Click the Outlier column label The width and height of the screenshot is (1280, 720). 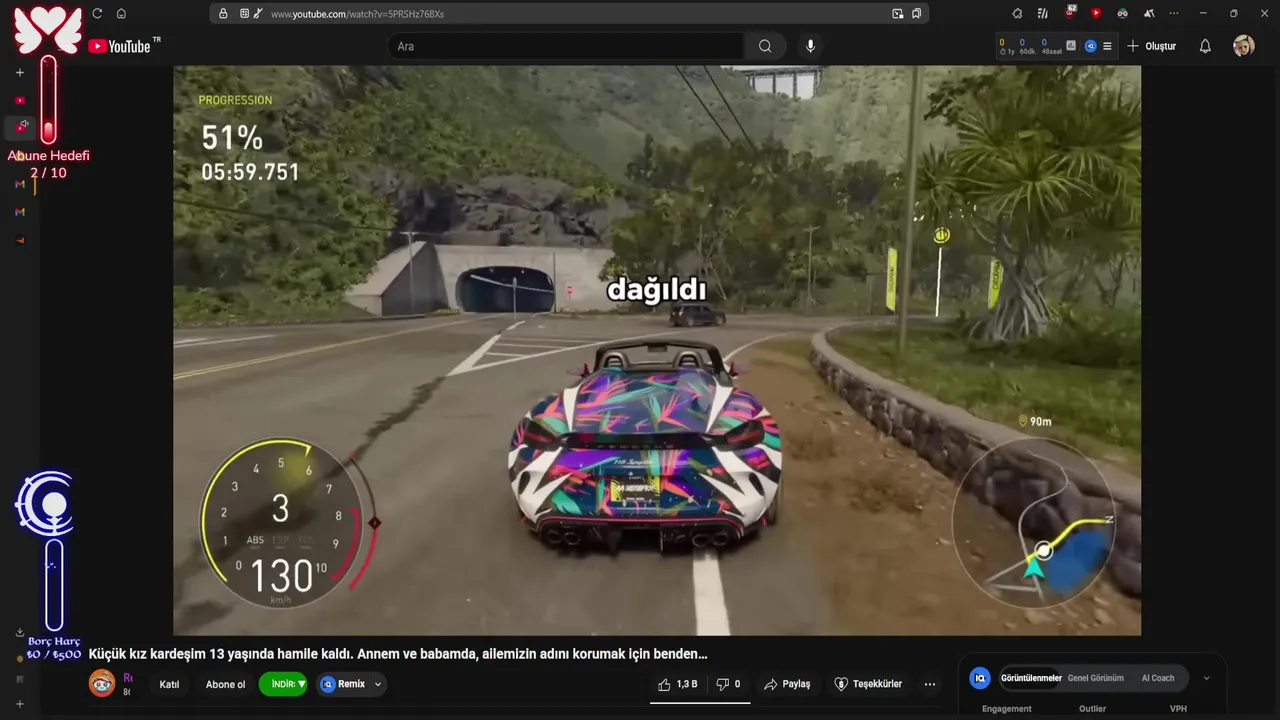(1092, 709)
